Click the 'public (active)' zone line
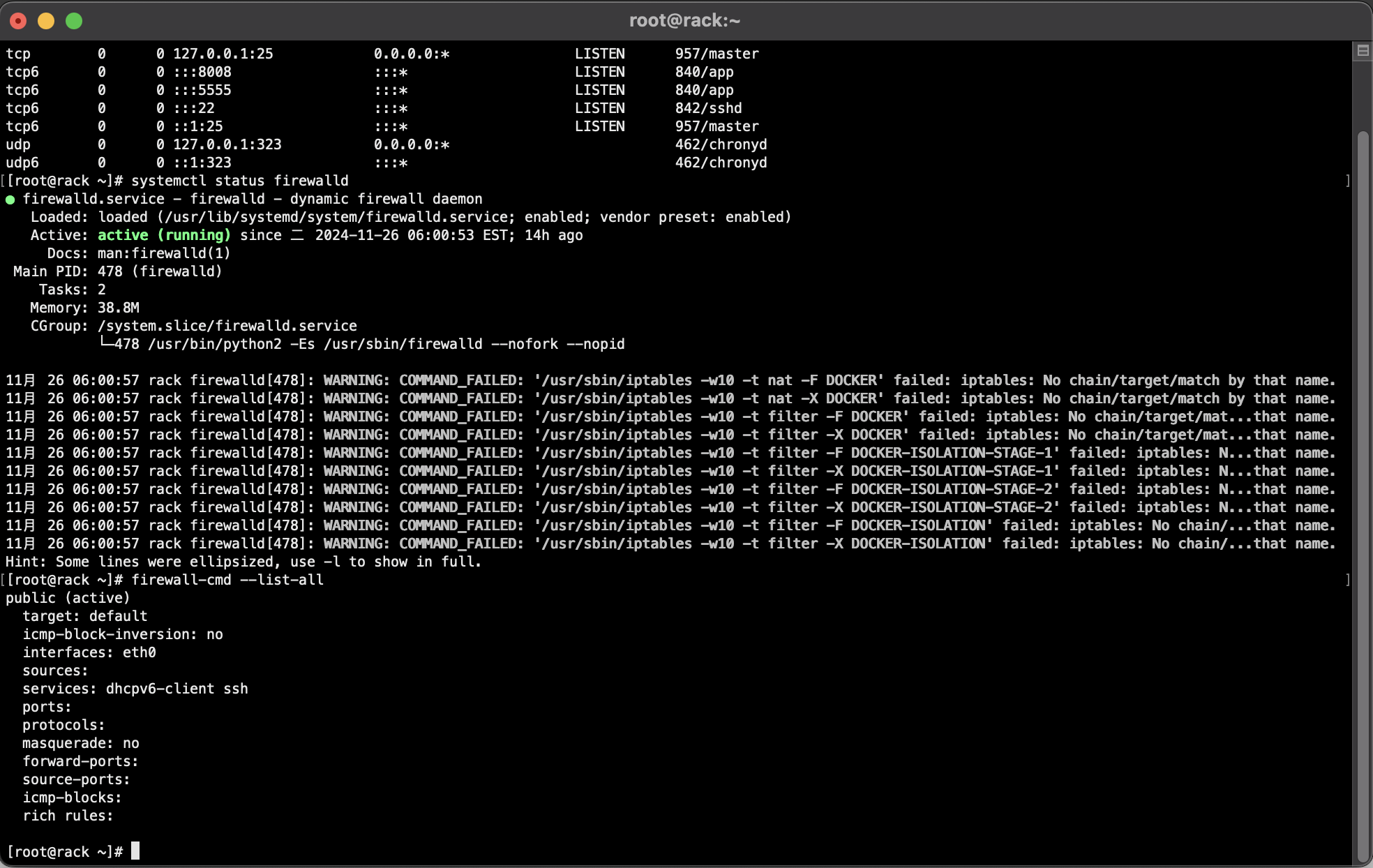 68,598
